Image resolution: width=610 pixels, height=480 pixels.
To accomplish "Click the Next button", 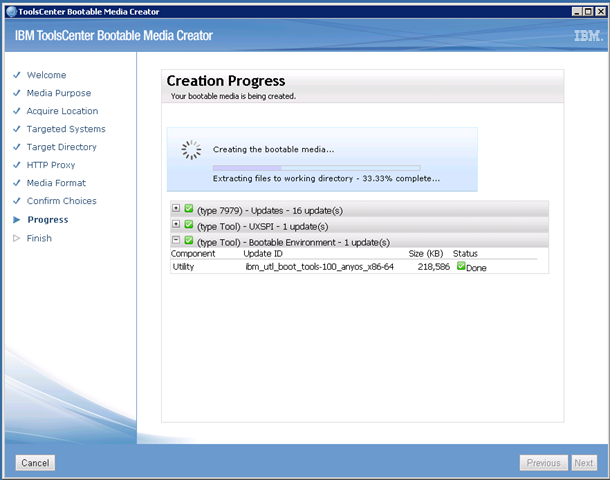I will pyautogui.click(x=583, y=463).
